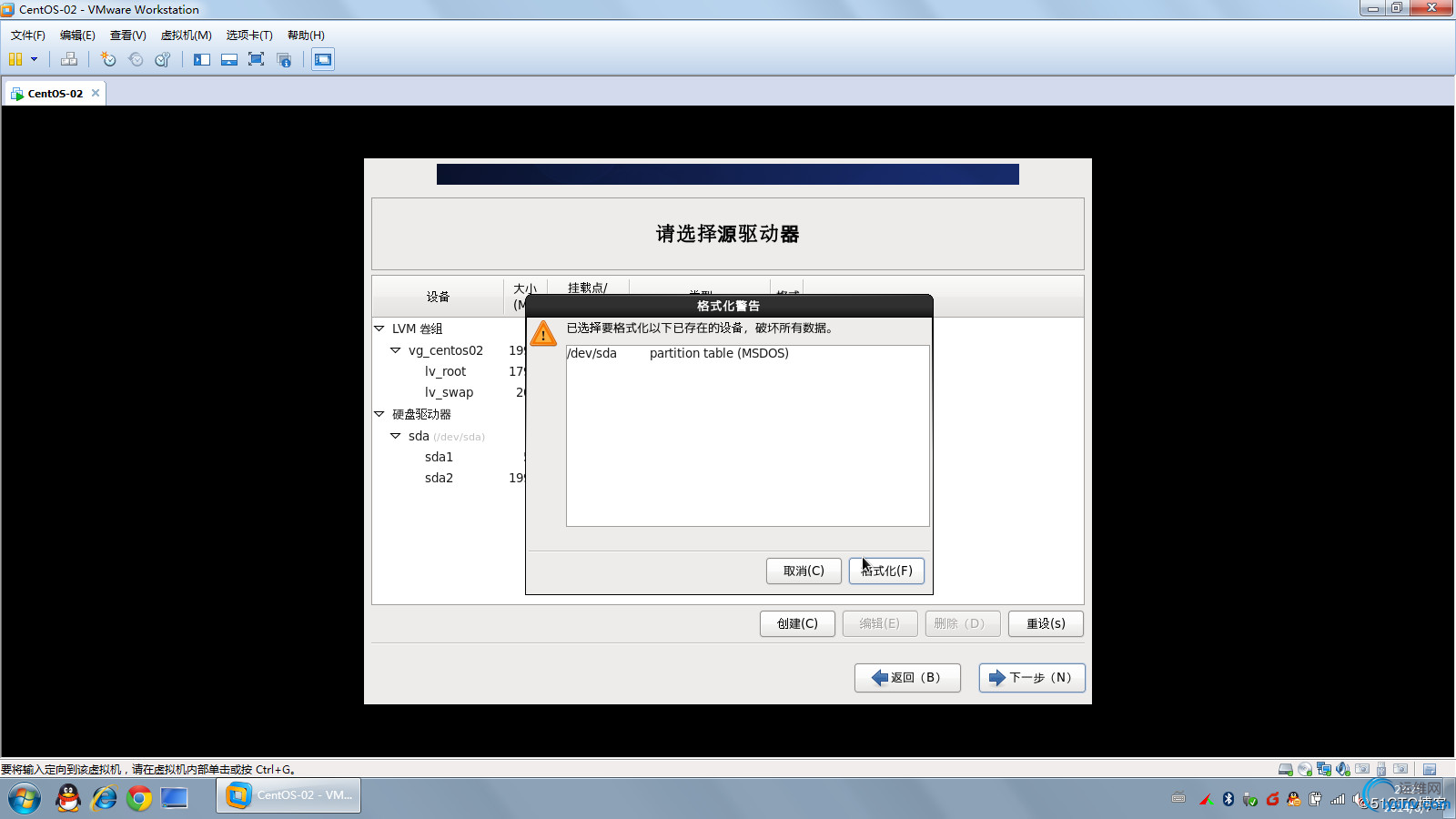The height and width of the screenshot is (819, 1456).
Task: Open the snapshot manager (wrench clock icon)
Action: click(x=163, y=59)
